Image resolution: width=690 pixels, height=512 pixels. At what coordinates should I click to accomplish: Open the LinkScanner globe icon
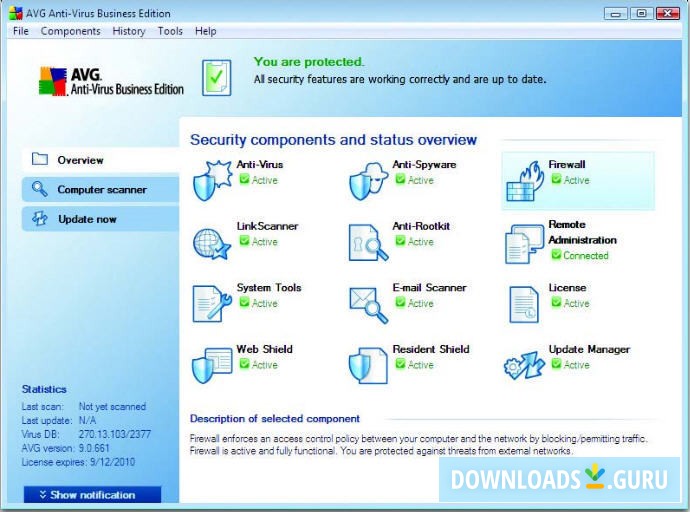(212, 243)
